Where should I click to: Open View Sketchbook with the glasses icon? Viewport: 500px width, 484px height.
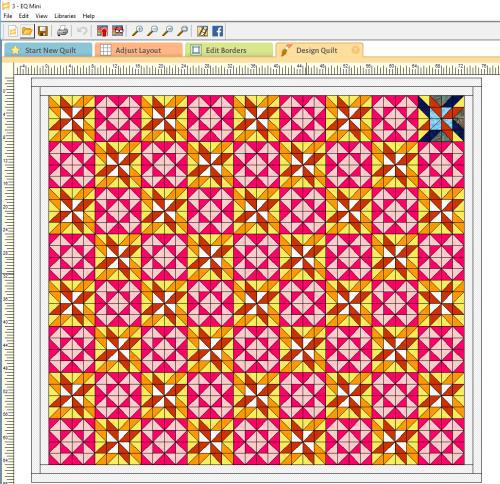click(x=118, y=31)
